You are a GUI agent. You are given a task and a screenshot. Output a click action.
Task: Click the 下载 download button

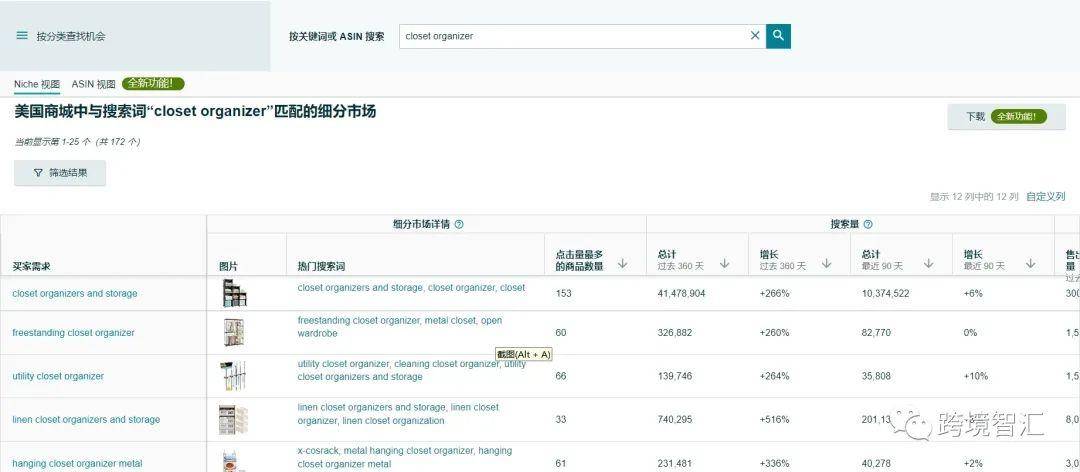pyautogui.click(x=1006, y=116)
